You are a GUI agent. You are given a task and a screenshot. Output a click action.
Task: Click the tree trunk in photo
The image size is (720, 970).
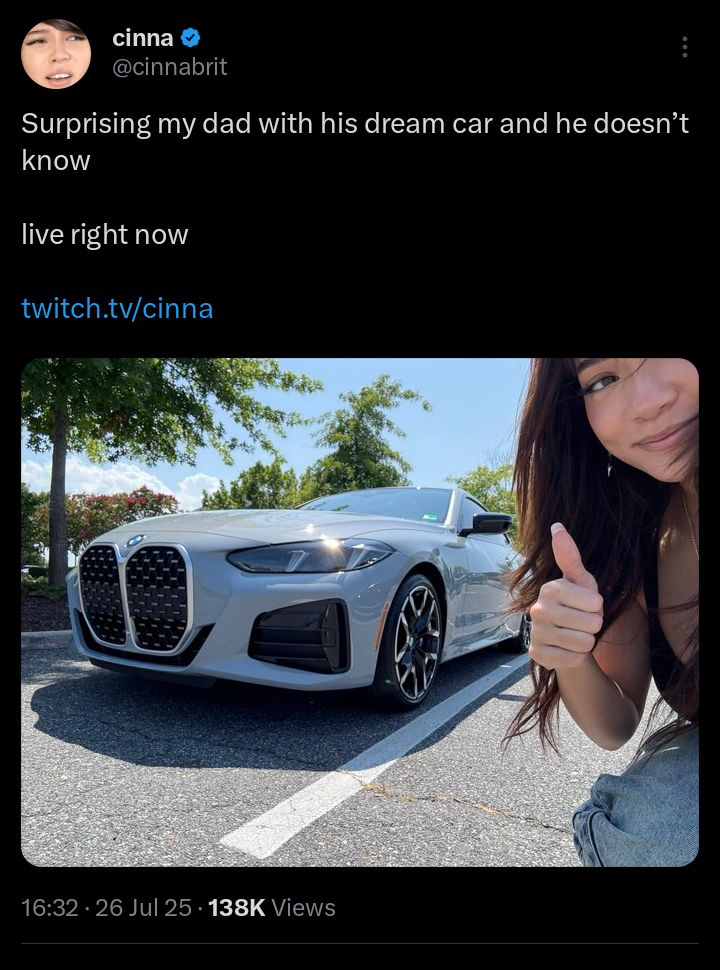tap(58, 495)
